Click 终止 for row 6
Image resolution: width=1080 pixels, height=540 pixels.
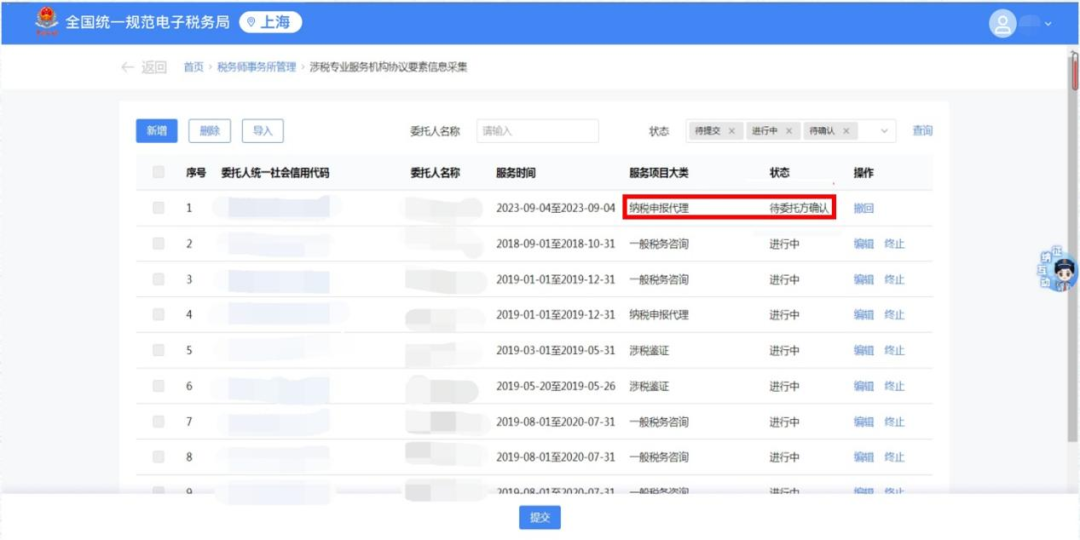[x=894, y=386]
